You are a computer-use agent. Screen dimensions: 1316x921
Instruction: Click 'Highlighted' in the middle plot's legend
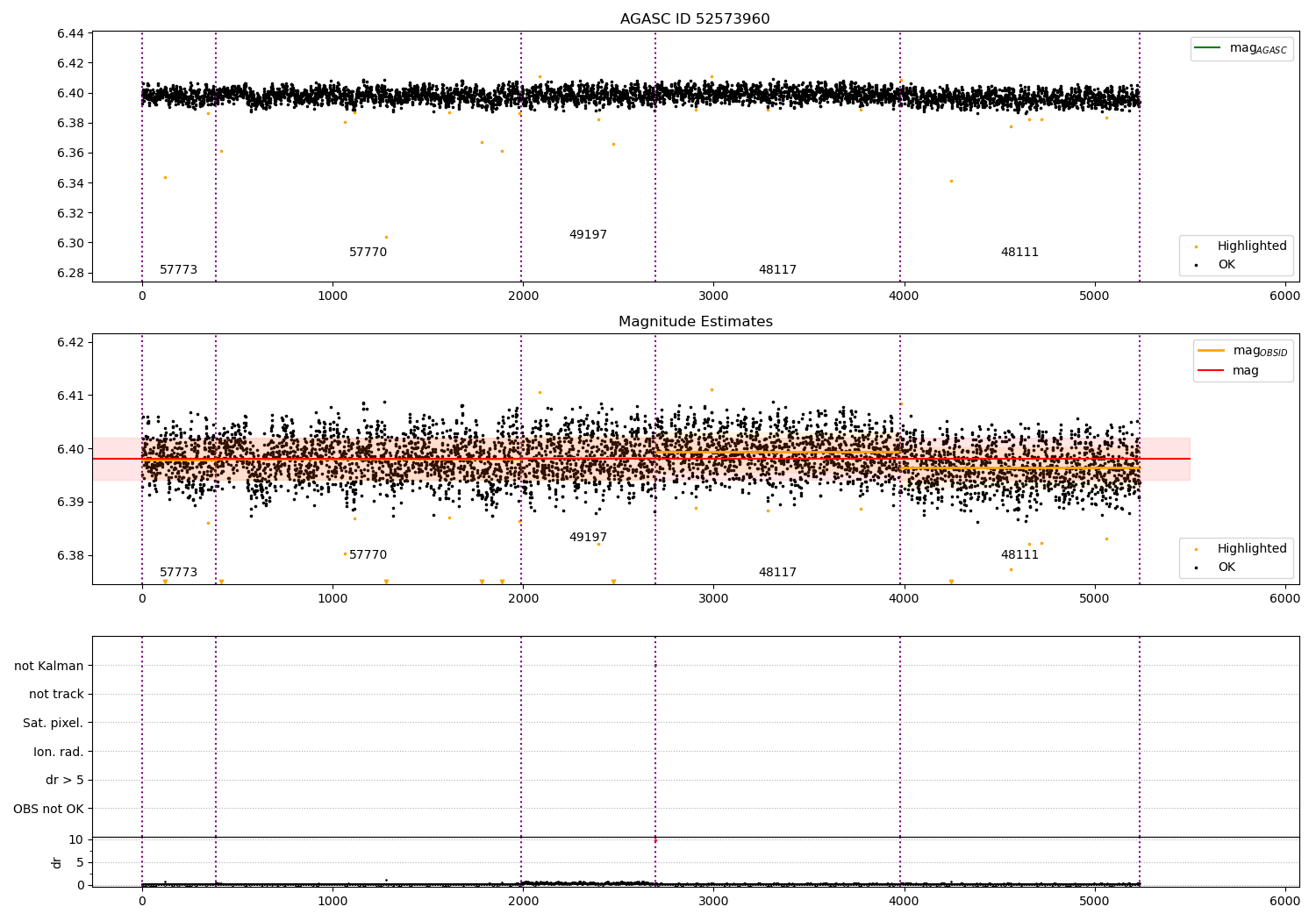click(1252, 549)
